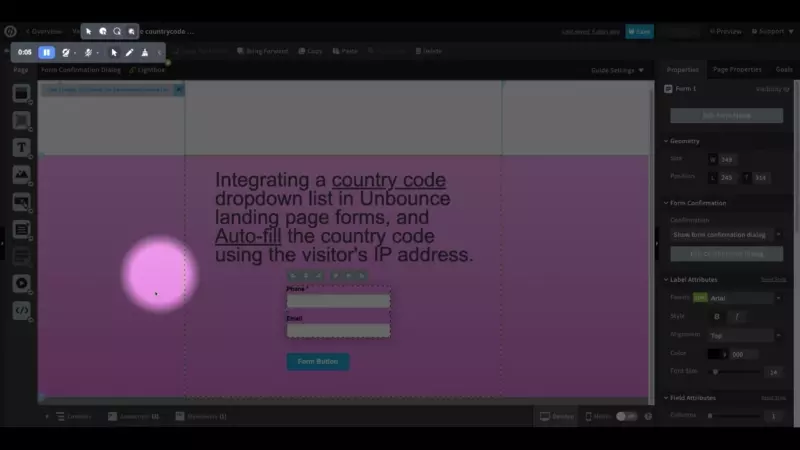800x450 pixels.
Task: Collapse the Field Attributes section
Action: point(690,398)
